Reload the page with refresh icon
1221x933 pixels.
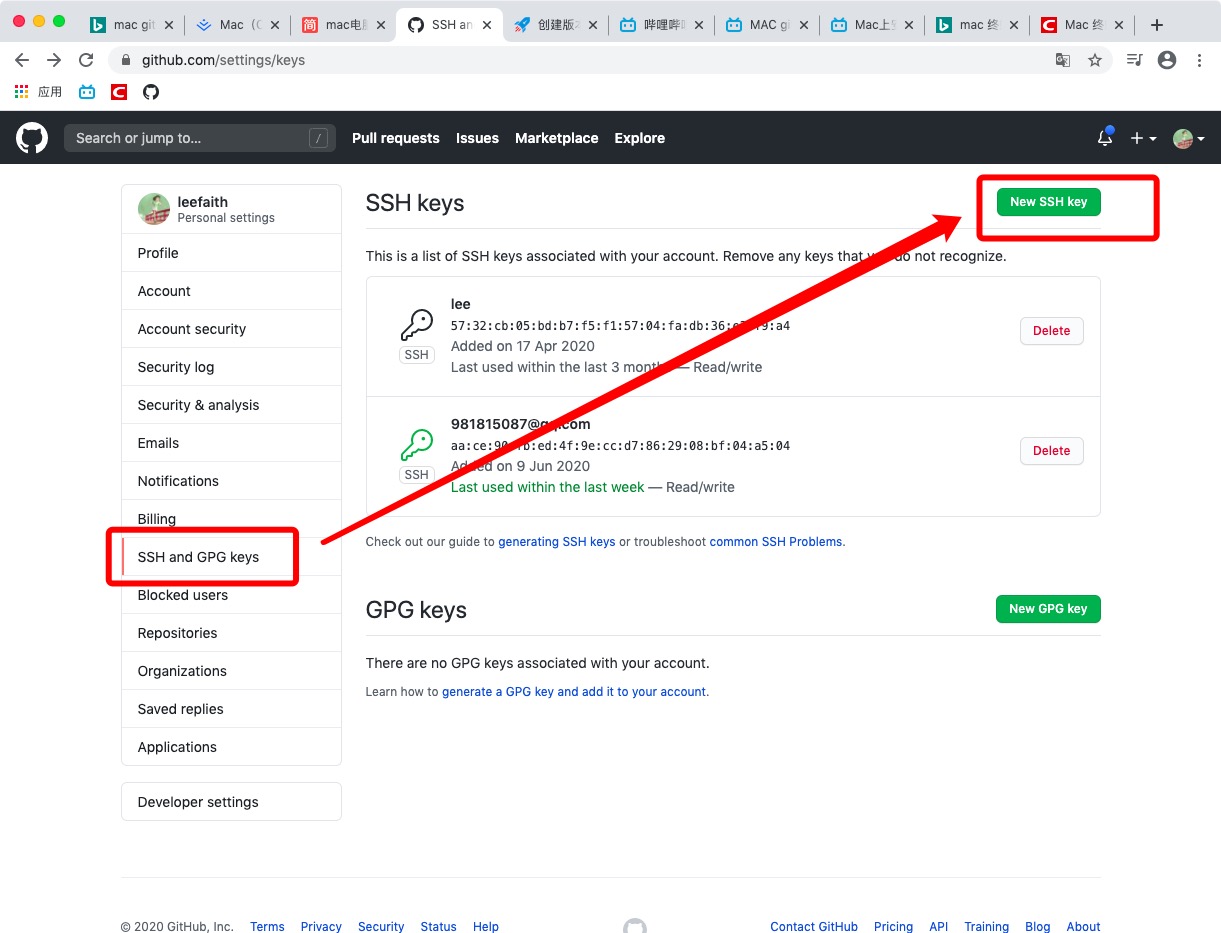[x=86, y=60]
